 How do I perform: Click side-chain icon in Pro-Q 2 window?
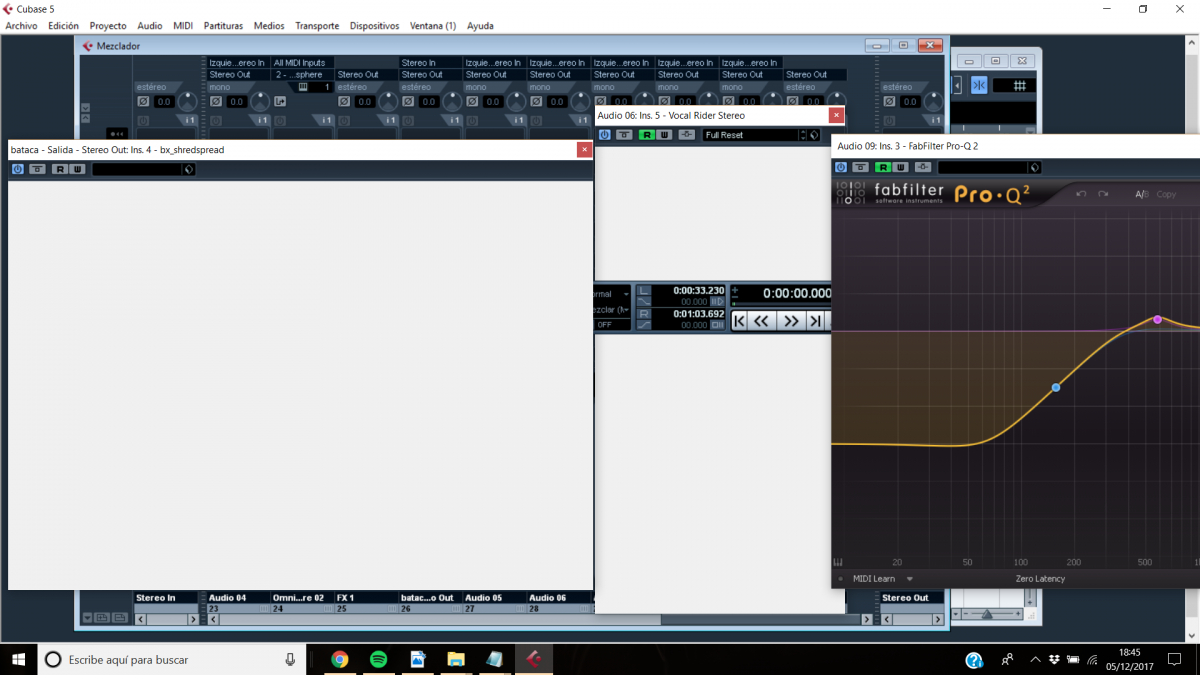[922, 167]
